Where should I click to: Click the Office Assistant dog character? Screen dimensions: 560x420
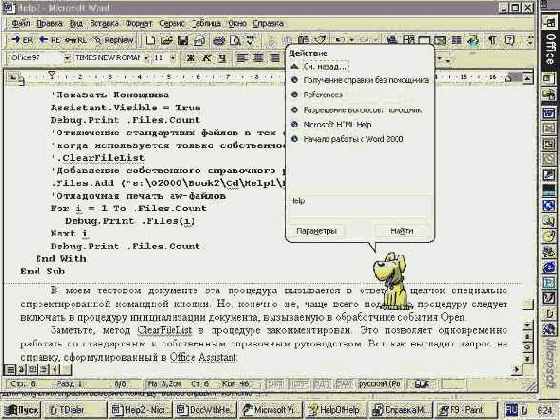391,280
